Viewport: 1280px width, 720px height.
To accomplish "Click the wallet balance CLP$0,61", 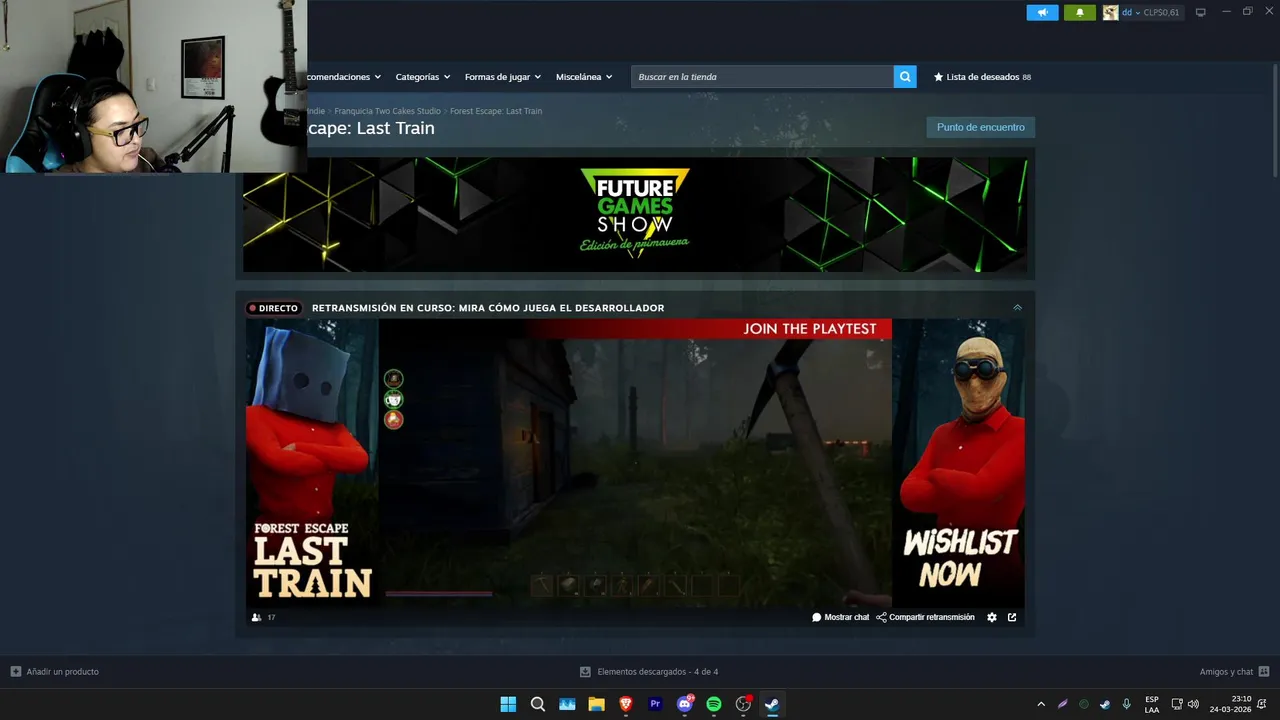I will [1161, 13].
